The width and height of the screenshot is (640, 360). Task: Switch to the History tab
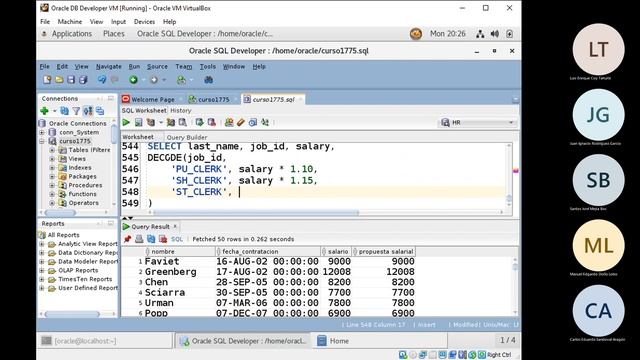click(x=180, y=111)
